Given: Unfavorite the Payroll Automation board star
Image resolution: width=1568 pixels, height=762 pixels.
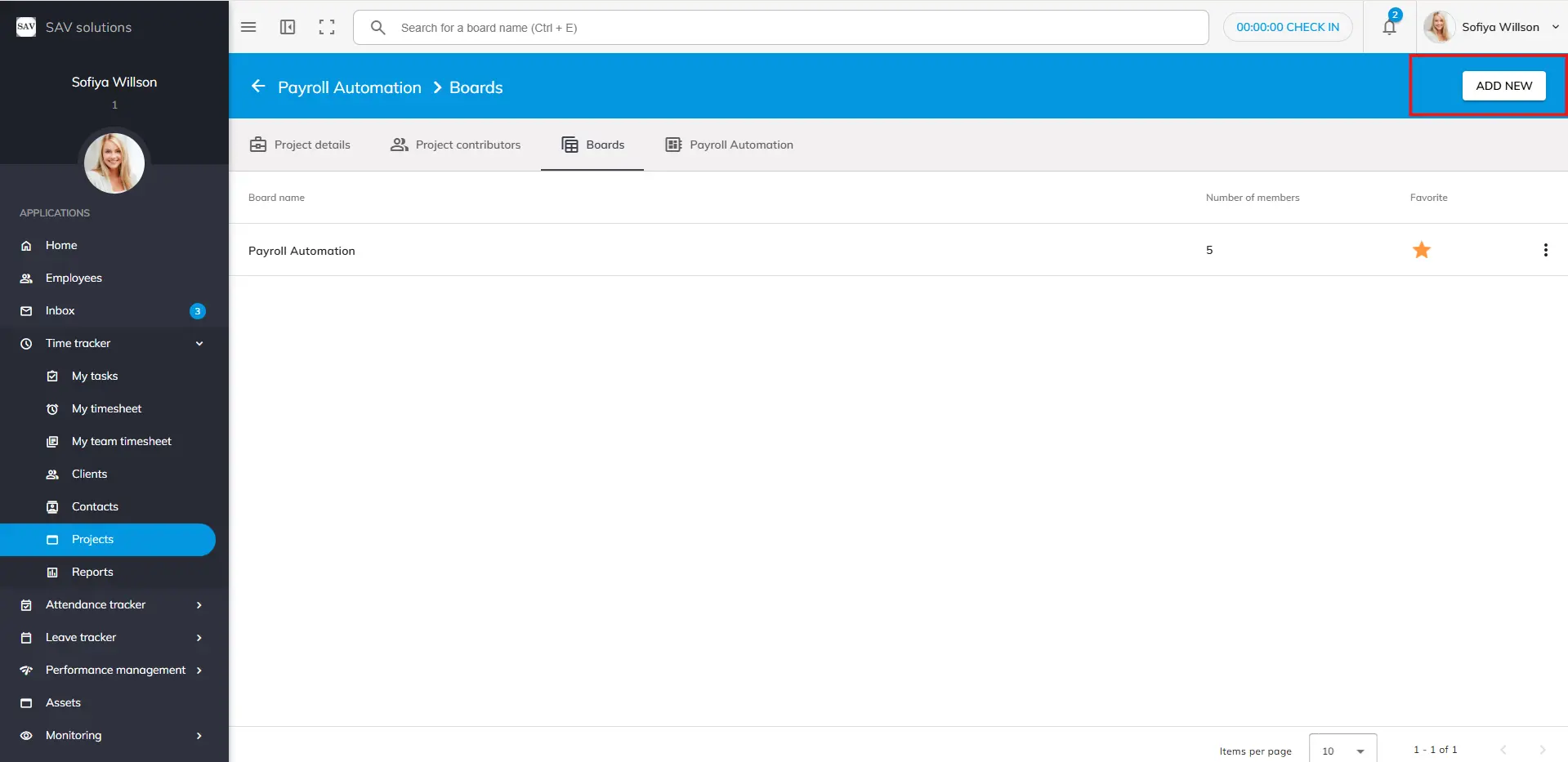Looking at the screenshot, I should (1422, 250).
